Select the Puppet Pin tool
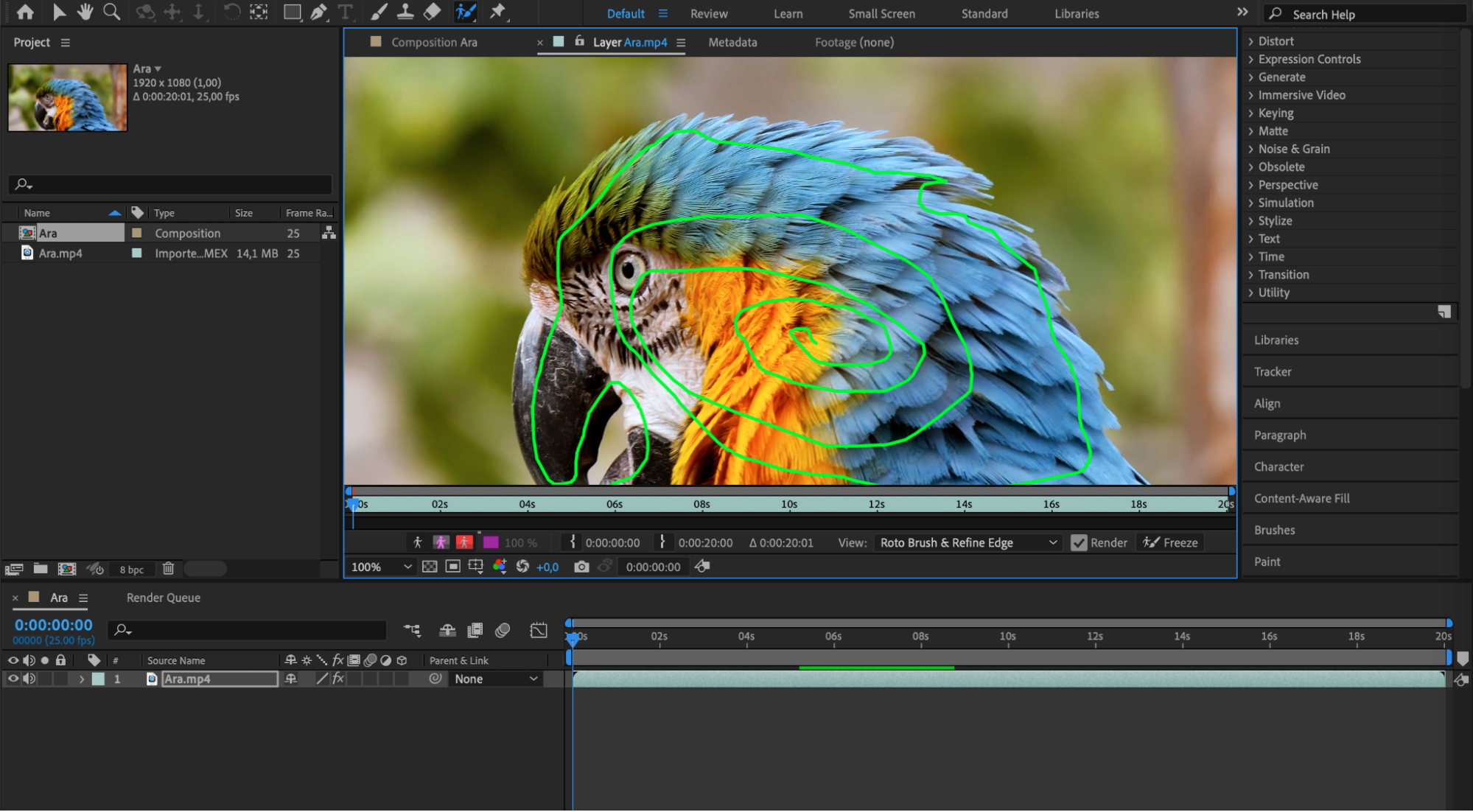1473x812 pixels. pyautogui.click(x=498, y=12)
